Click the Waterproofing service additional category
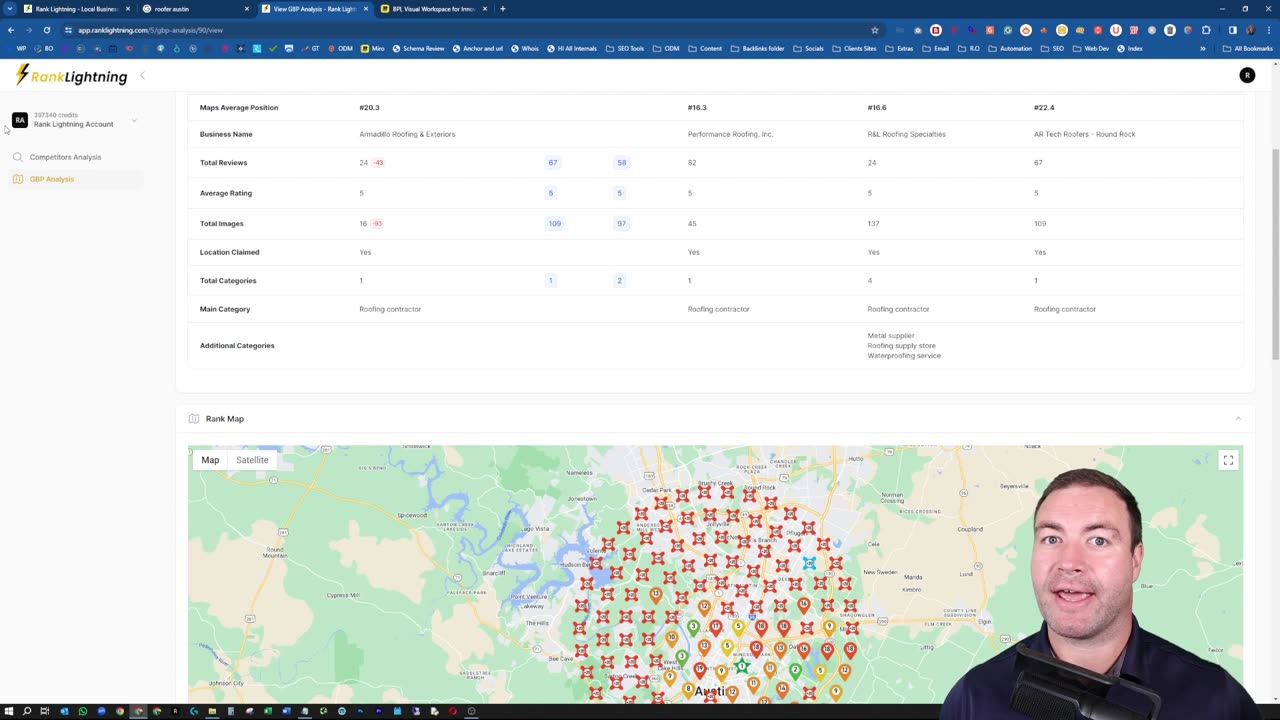The image size is (1280, 720). tap(904, 356)
